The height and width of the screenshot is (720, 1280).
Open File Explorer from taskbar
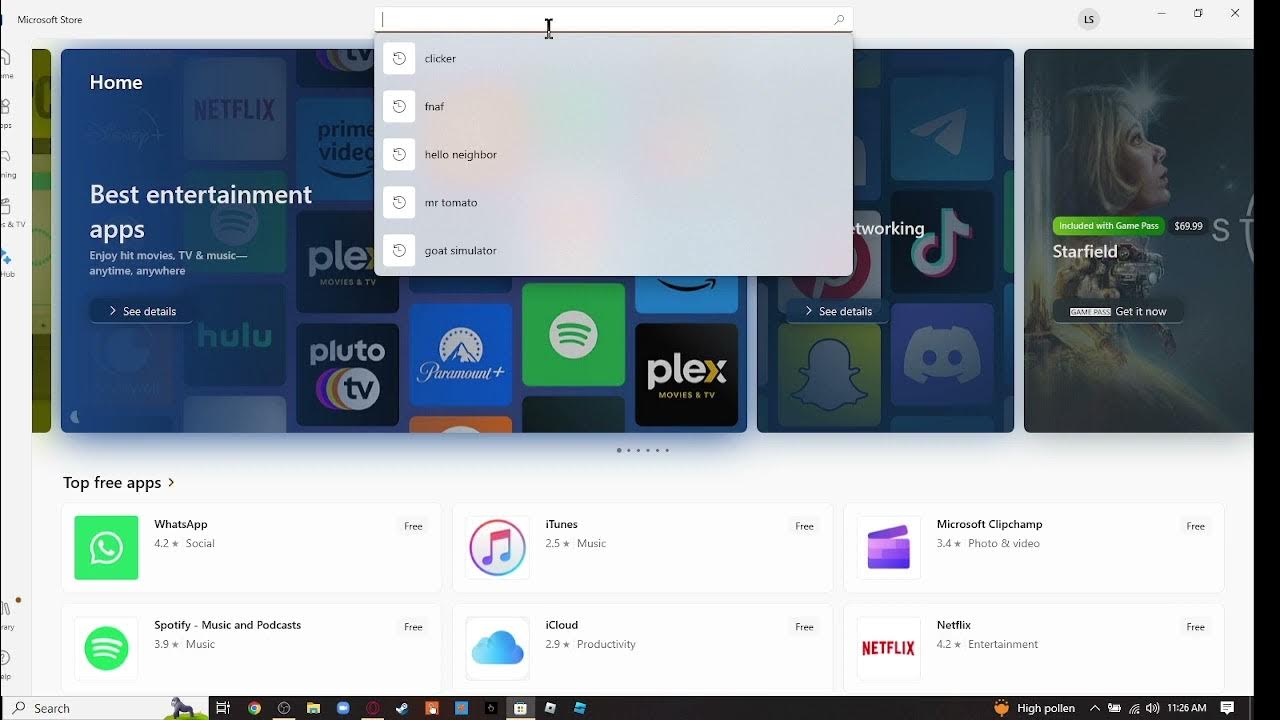(313, 708)
